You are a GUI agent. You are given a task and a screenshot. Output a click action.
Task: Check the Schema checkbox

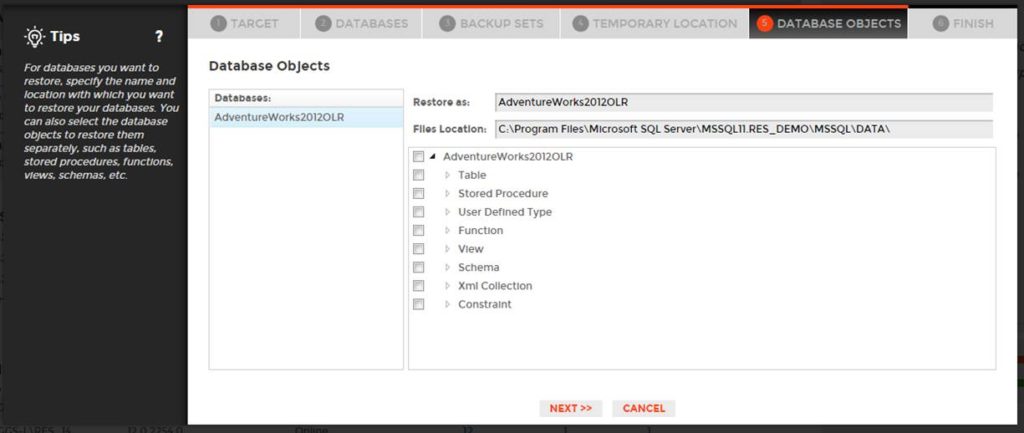click(x=419, y=267)
